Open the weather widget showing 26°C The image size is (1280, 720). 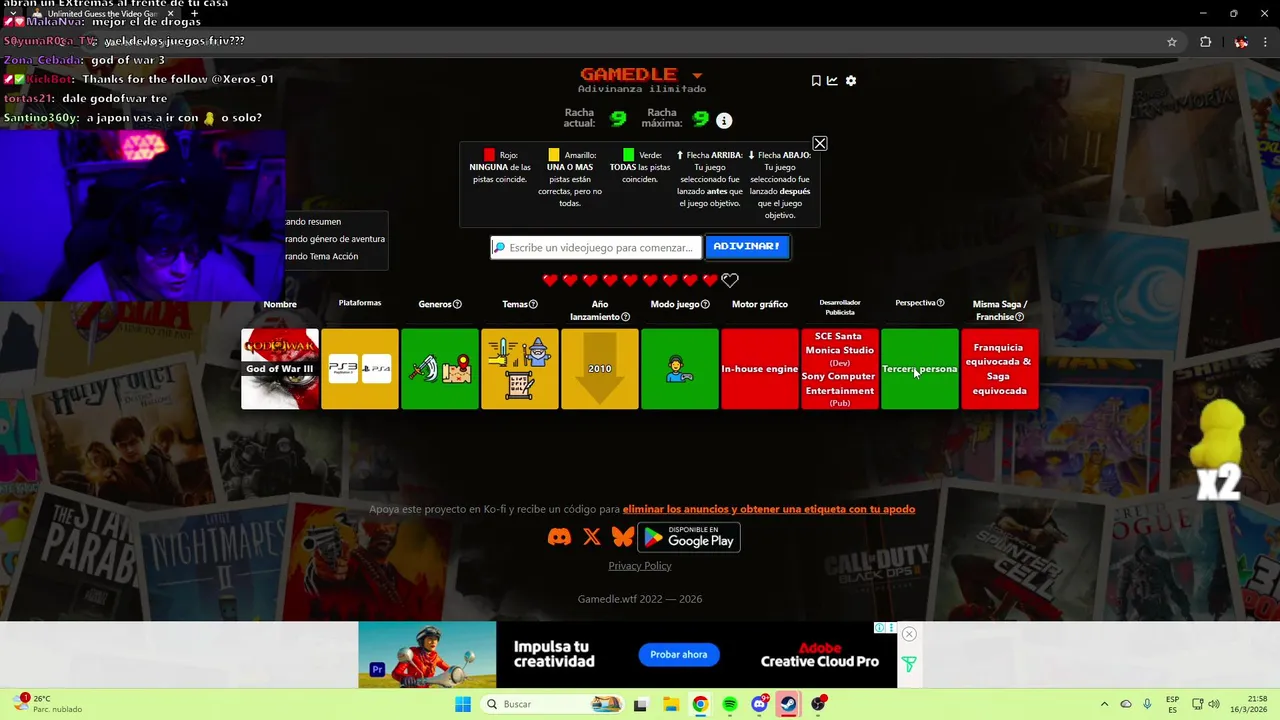coord(45,704)
